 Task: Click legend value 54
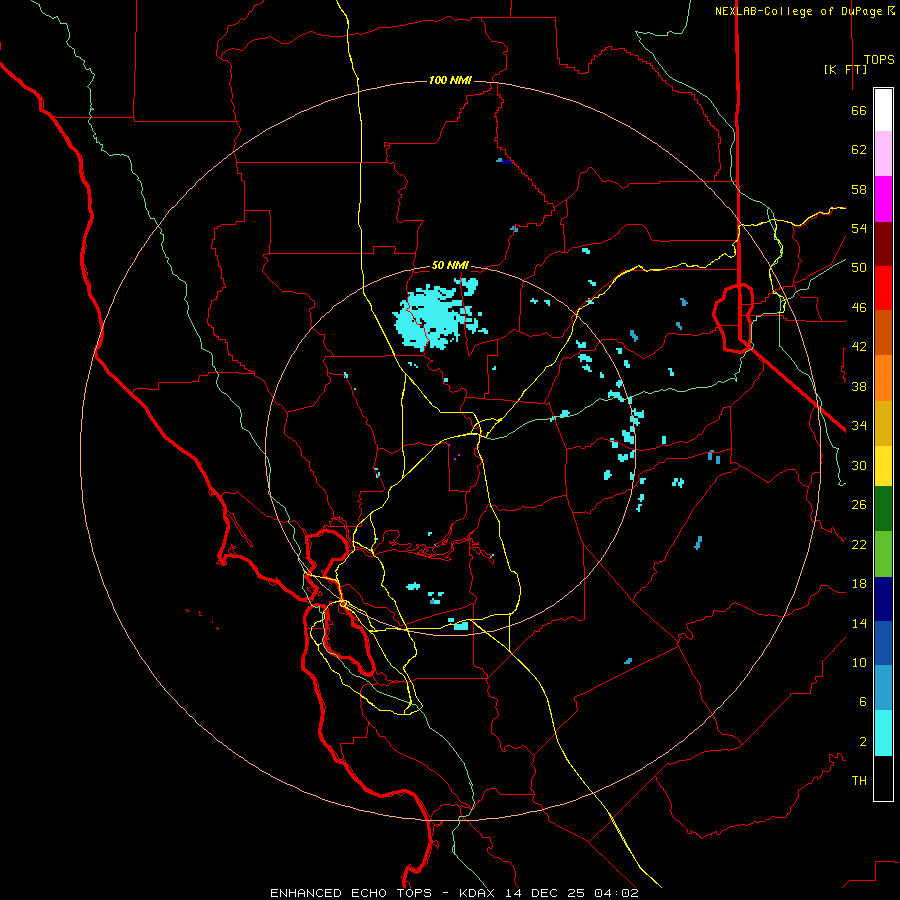[859, 228]
